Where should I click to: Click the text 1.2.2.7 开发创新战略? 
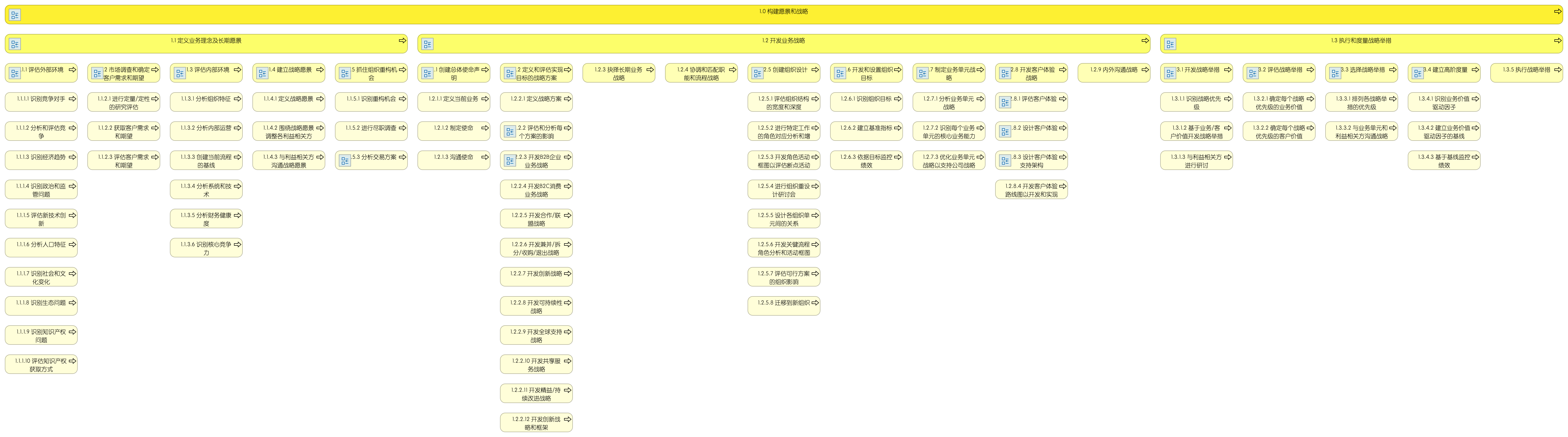(536, 274)
